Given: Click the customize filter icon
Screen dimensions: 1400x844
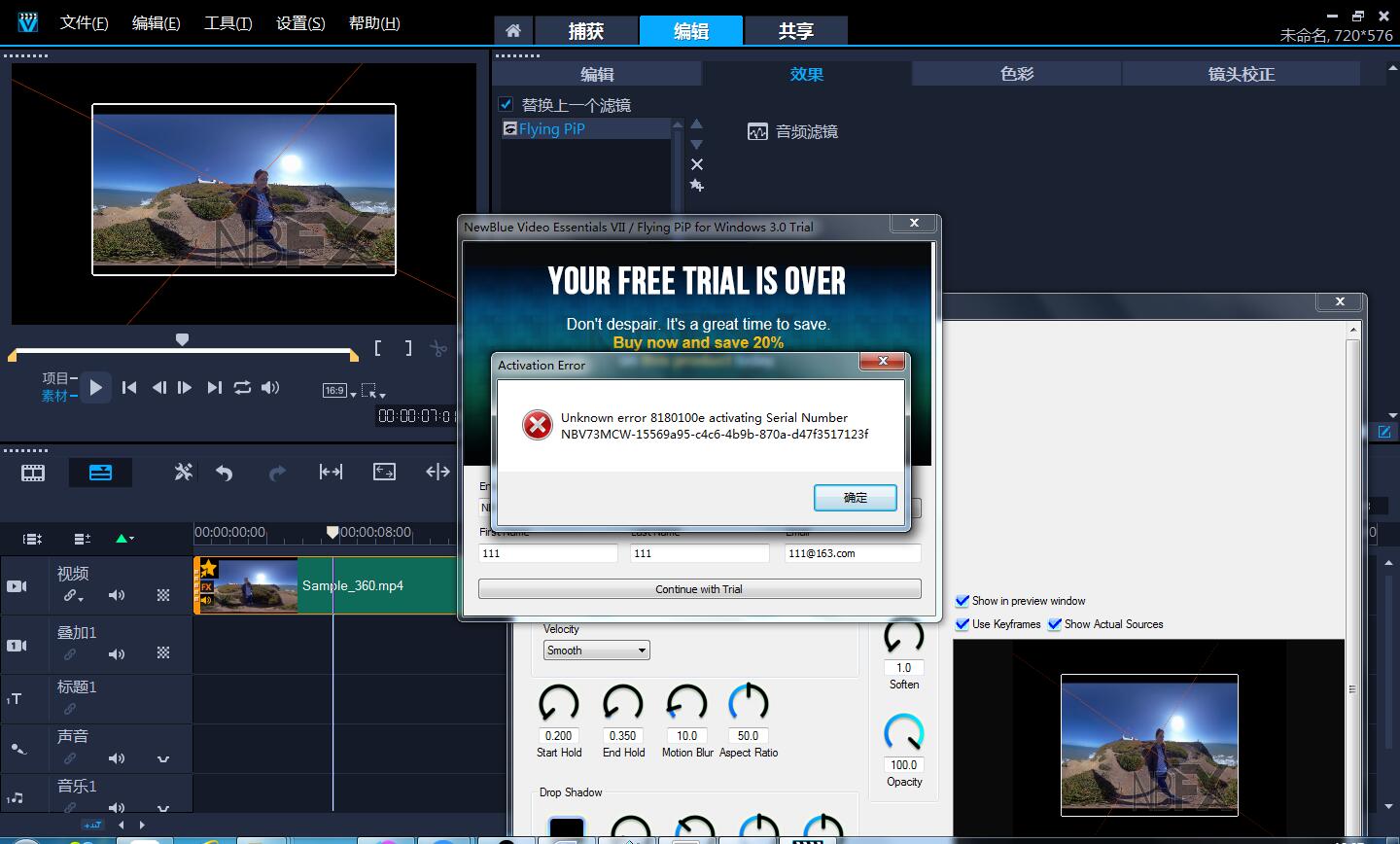Looking at the screenshot, I should click(x=696, y=185).
